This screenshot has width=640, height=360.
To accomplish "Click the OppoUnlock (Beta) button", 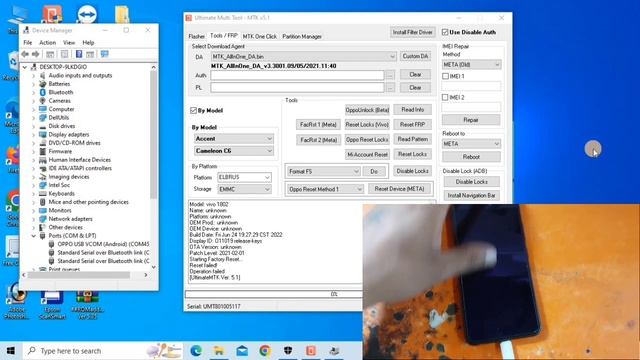I will 367,110.
